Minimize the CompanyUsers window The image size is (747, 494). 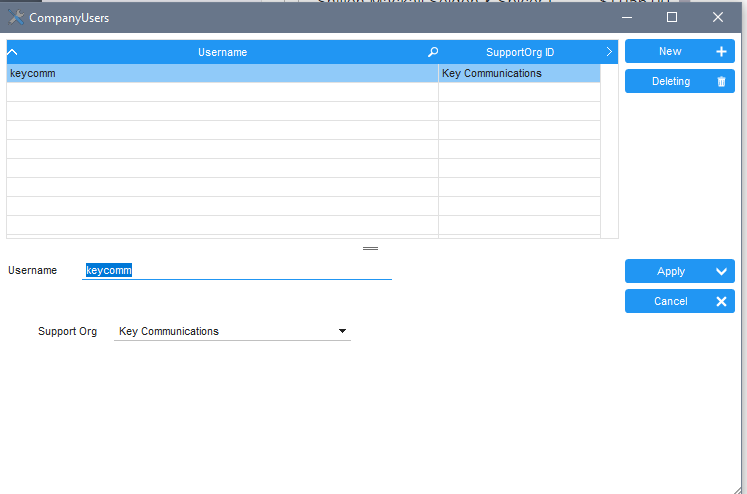[626, 17]
